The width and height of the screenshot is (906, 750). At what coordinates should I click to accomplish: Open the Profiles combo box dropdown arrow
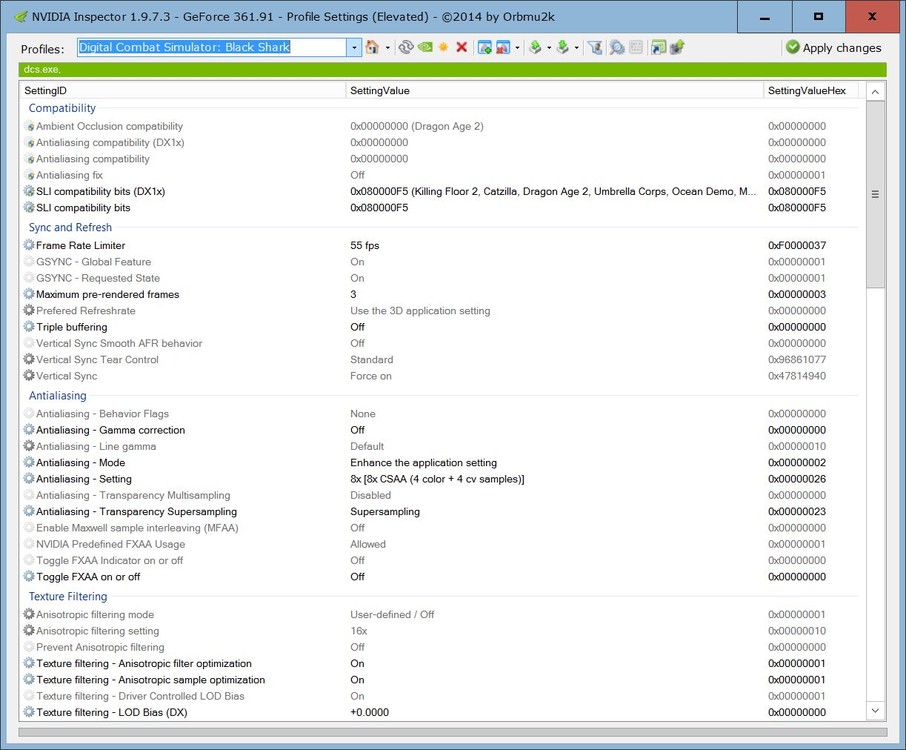point(354,48)
